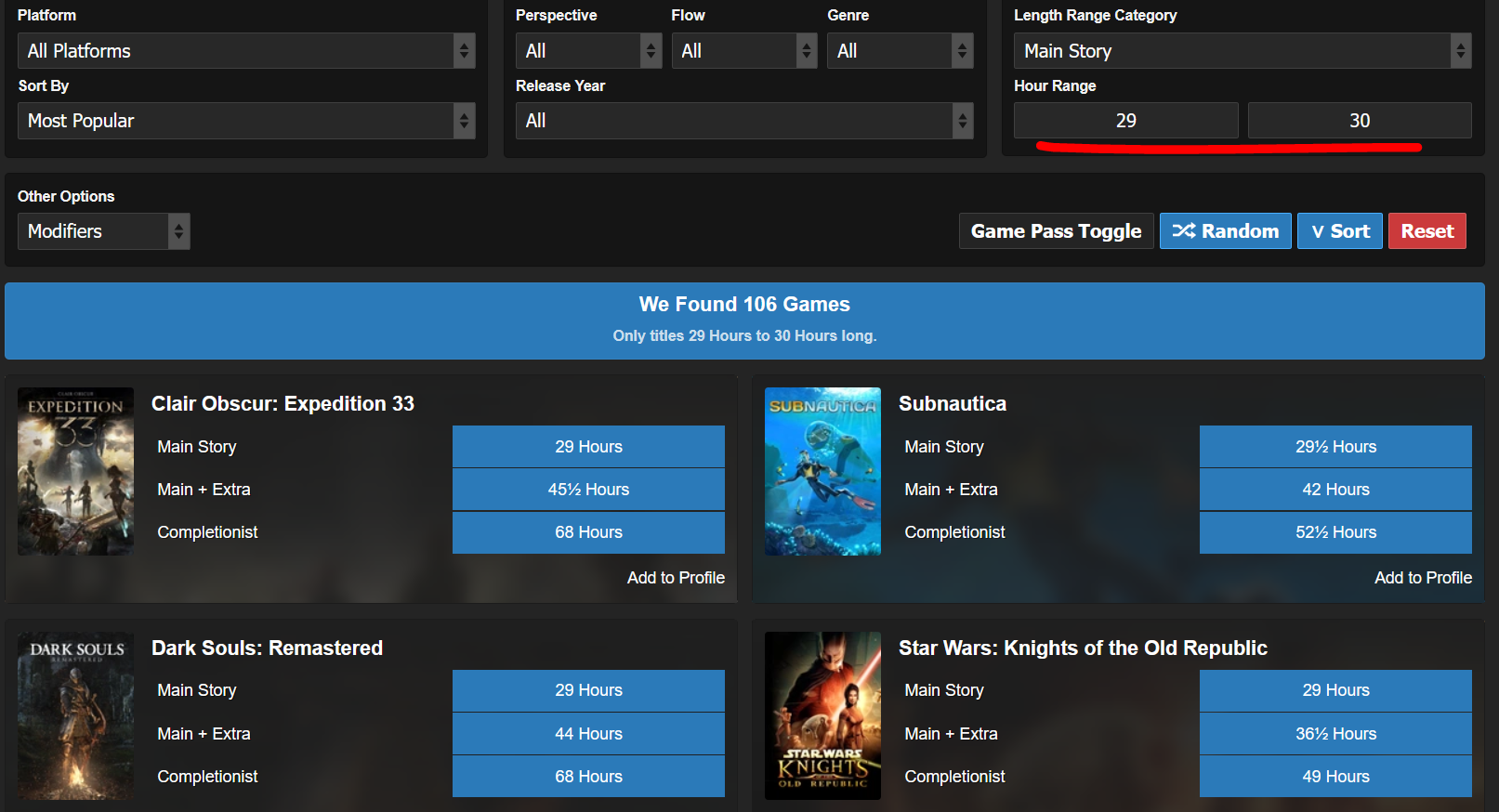Screen dimensions: 1499x812
Task: Open the Subnautica title link
Action: pos(953,404)
